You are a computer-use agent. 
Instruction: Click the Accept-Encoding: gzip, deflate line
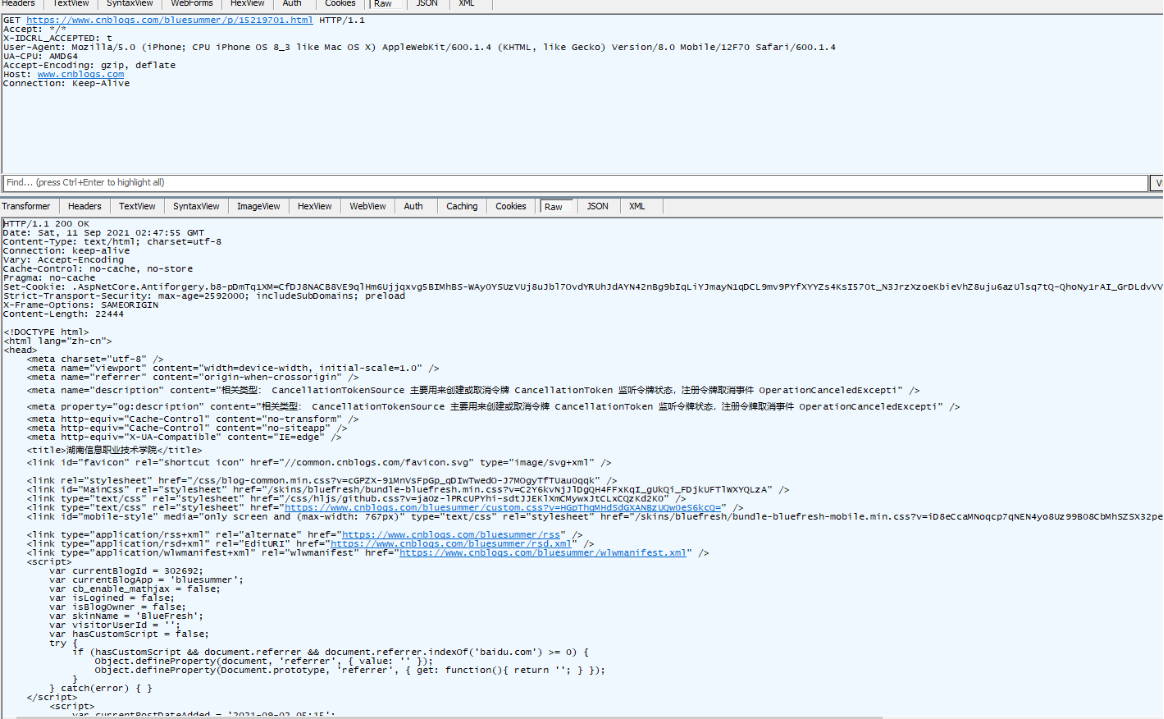pos(89,65)
